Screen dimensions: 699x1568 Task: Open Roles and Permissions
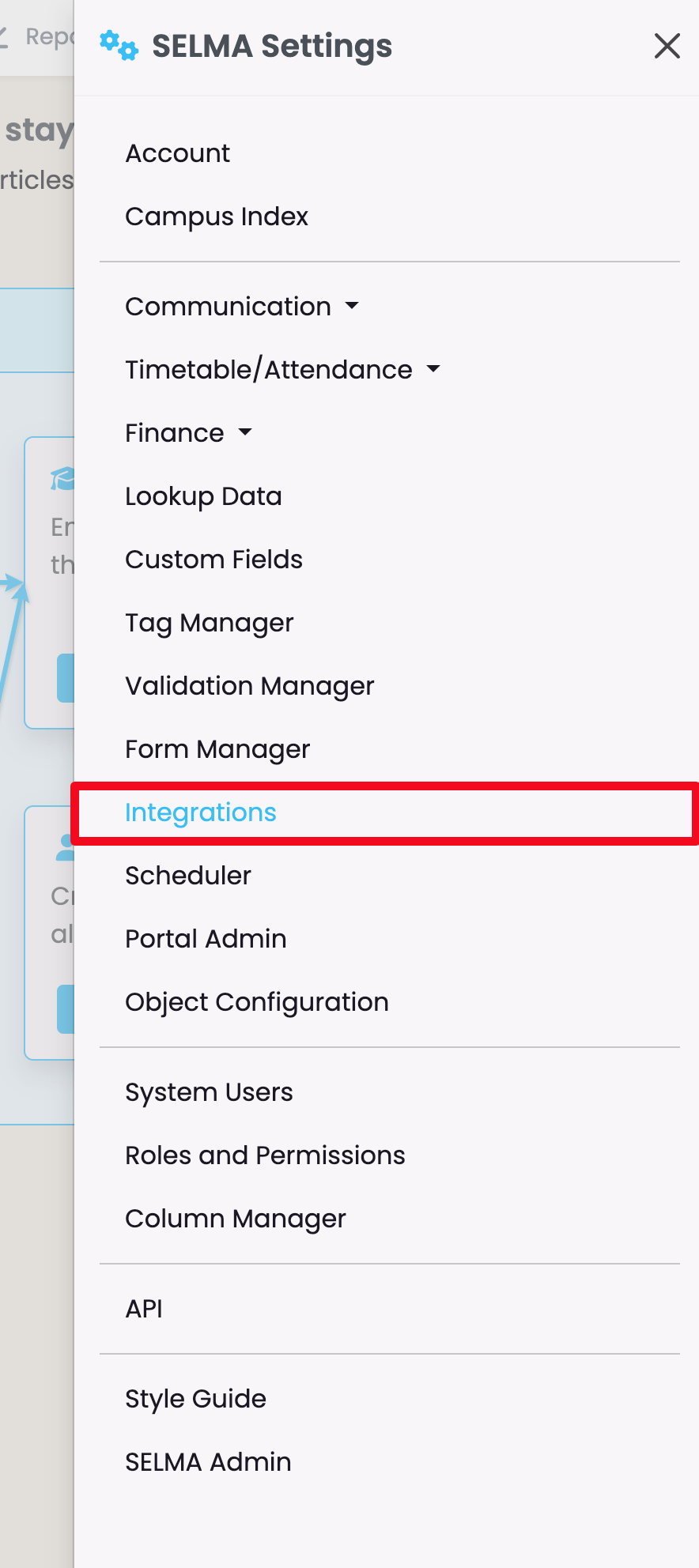(x=265, y=1155)
